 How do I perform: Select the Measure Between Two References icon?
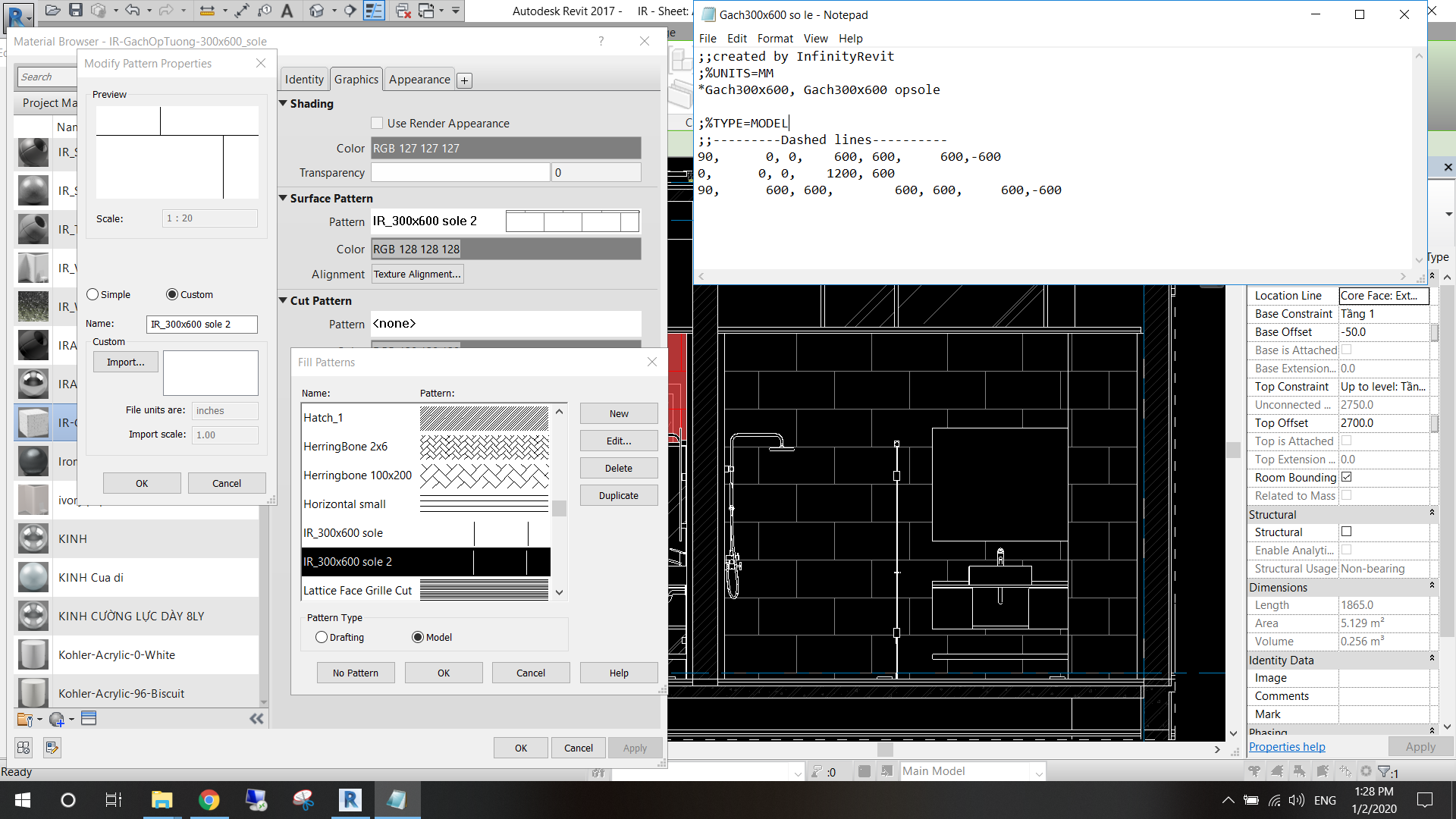[242, 11]
